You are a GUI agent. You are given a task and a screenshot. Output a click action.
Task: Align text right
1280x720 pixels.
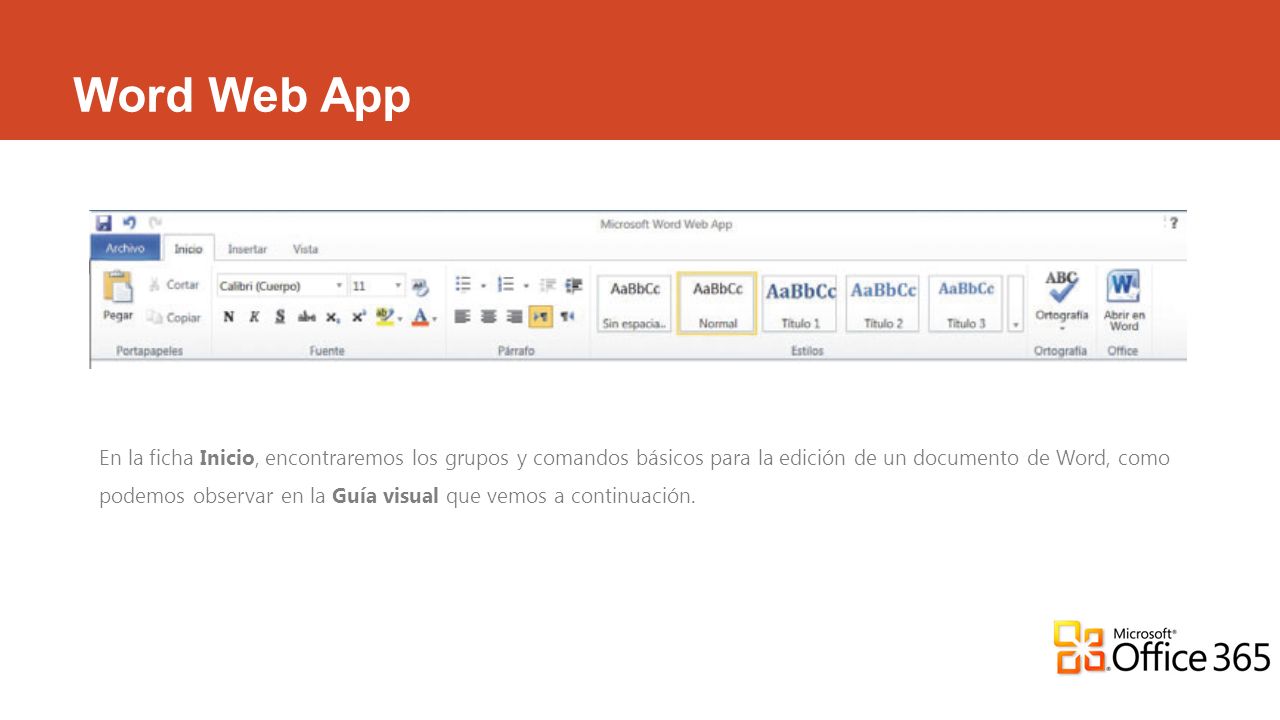click(x=514, y=316)
